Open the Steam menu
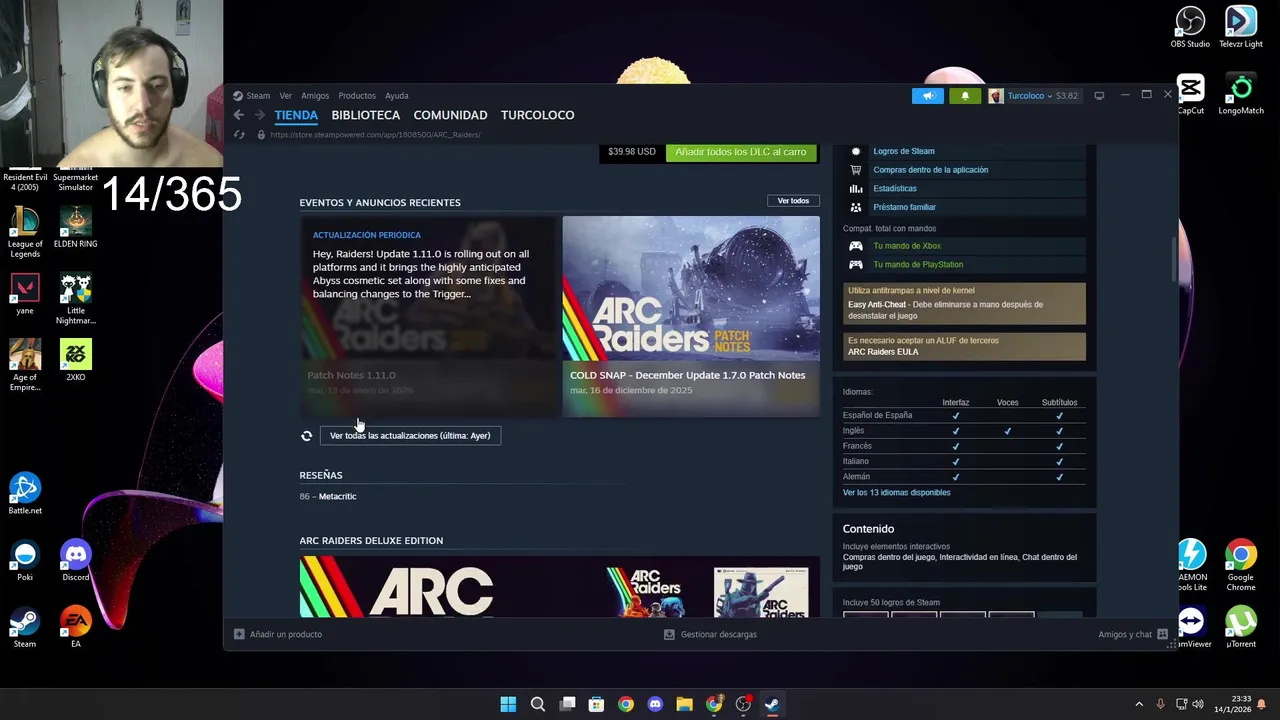1280x720 pixels. click(x=258, y=96)
